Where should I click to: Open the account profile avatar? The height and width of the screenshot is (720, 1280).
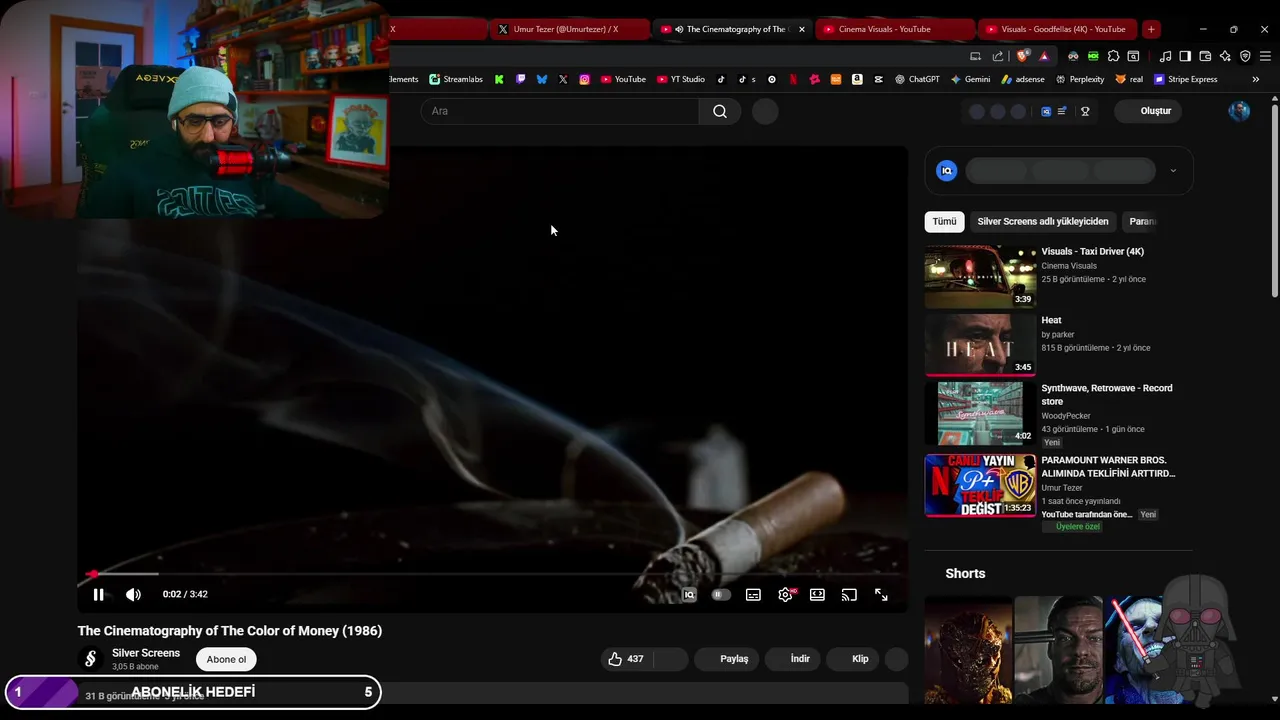click(x=1239, y=111)
